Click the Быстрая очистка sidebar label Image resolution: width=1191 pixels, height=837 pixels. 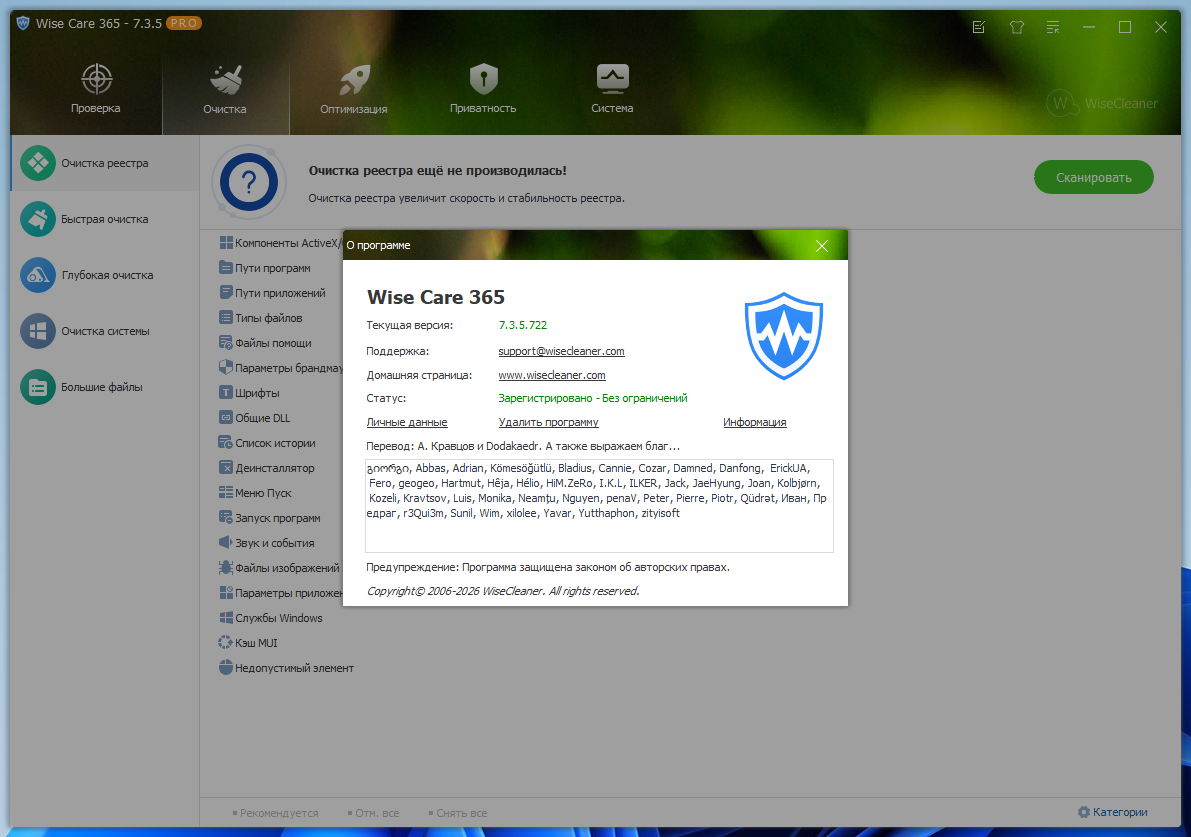click(105, 220)
